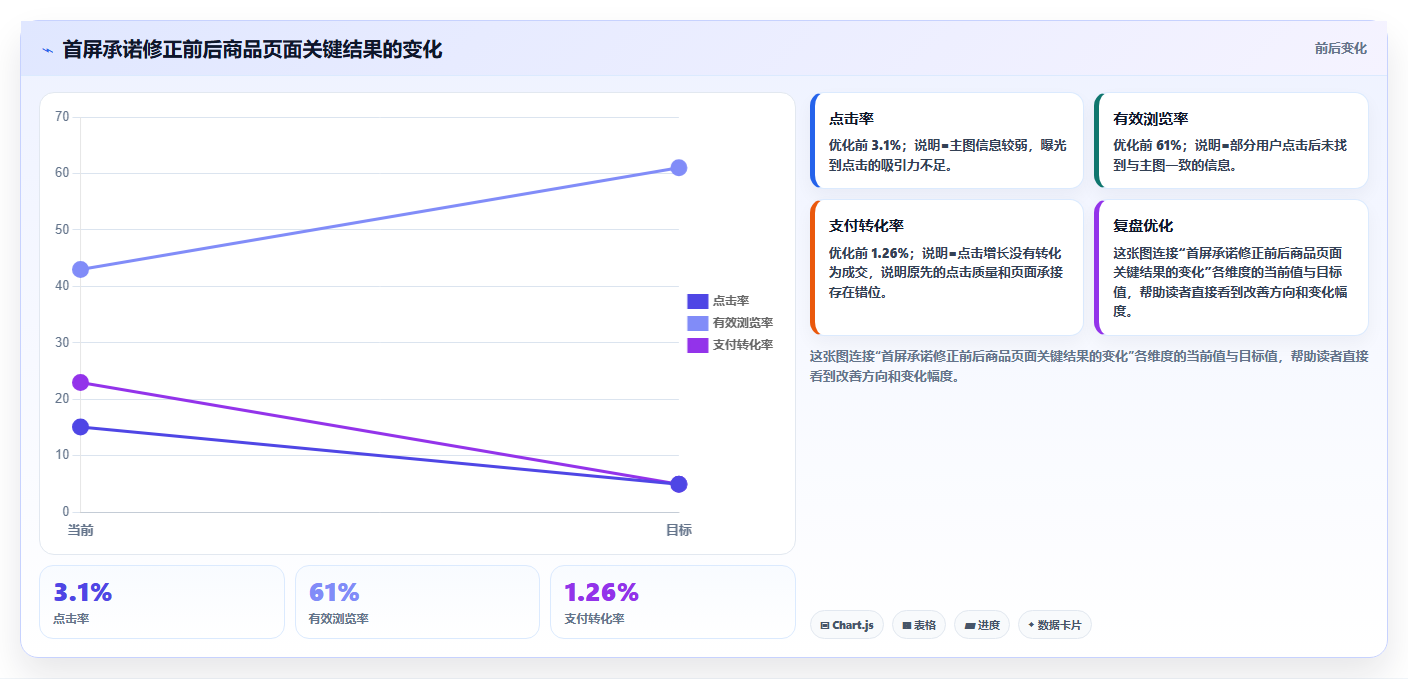The image size is (1408, 679).
Task: Click the 当前 x-axis label
Action: tap(81, 530)
